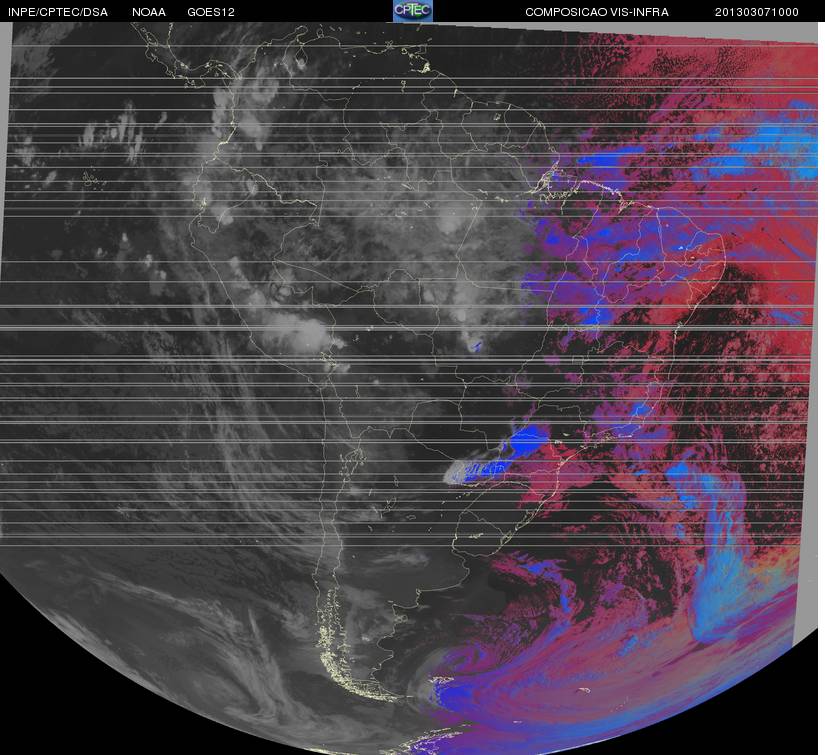Click the NOAA label in the header

click(149, 12)
